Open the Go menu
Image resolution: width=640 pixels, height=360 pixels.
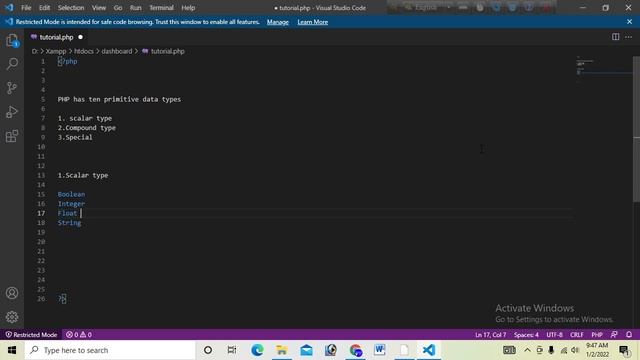point(118,8)
